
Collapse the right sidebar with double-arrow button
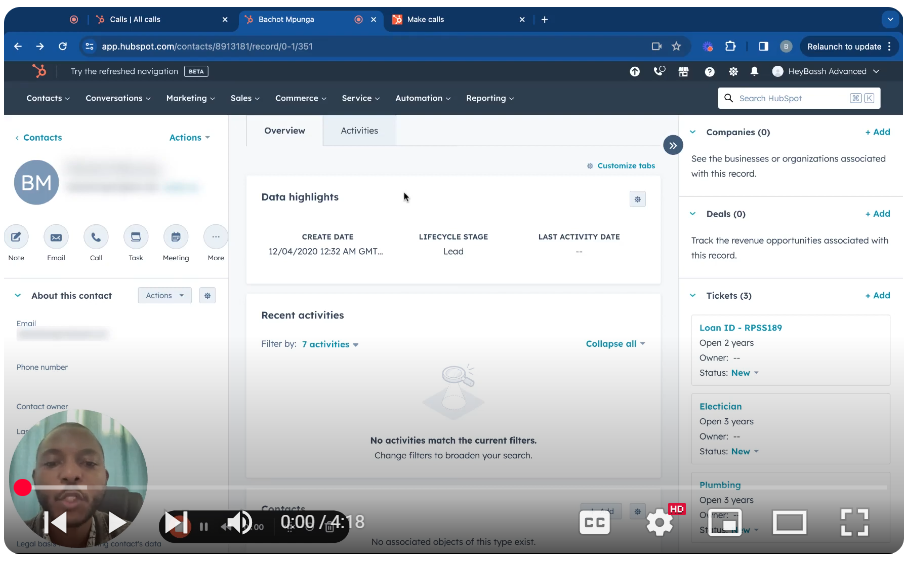pos(673,146)
